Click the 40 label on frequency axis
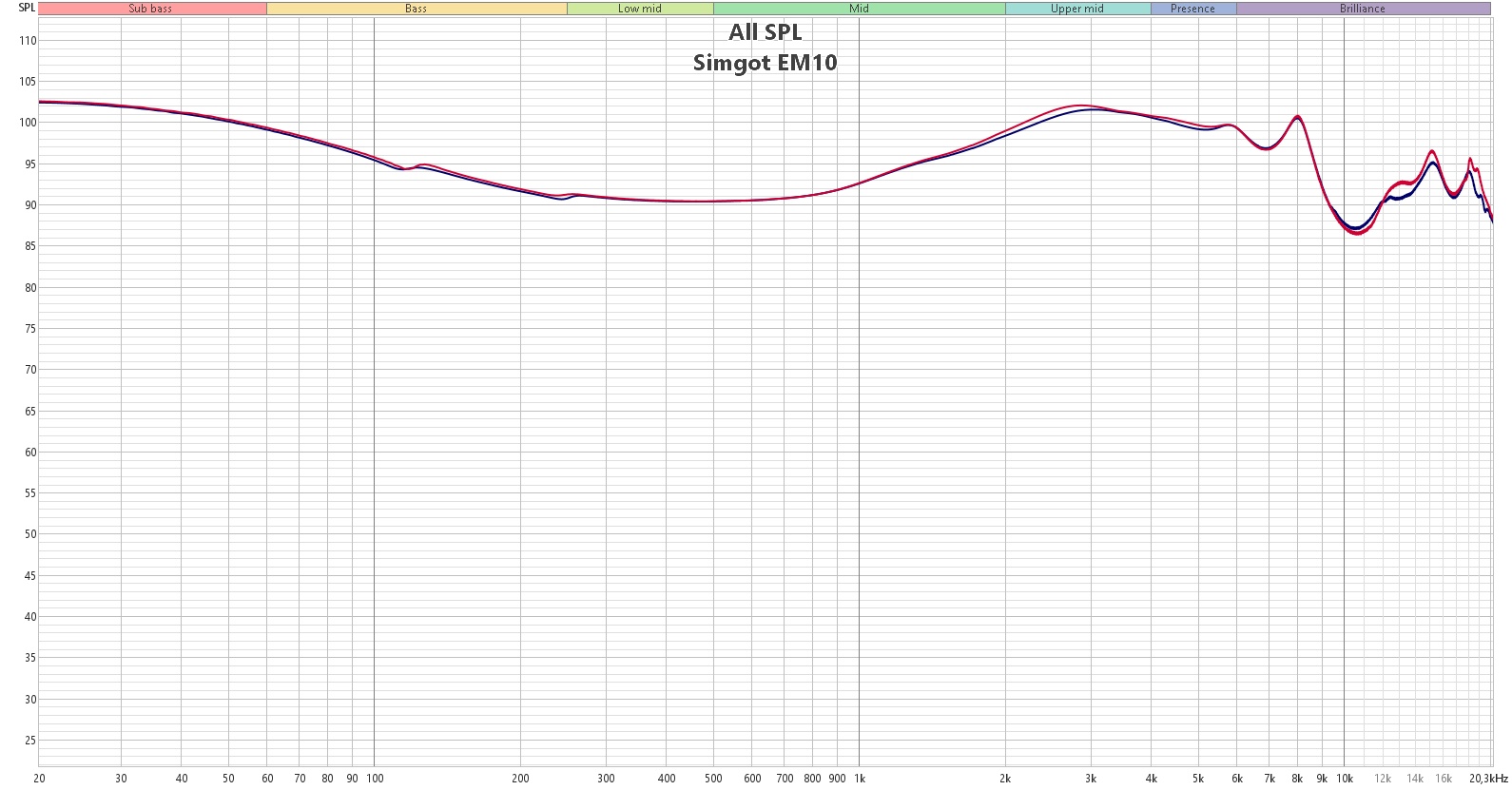Viewport: 1512px width, 790px height. pyautogui.click(x=183, y=779)
